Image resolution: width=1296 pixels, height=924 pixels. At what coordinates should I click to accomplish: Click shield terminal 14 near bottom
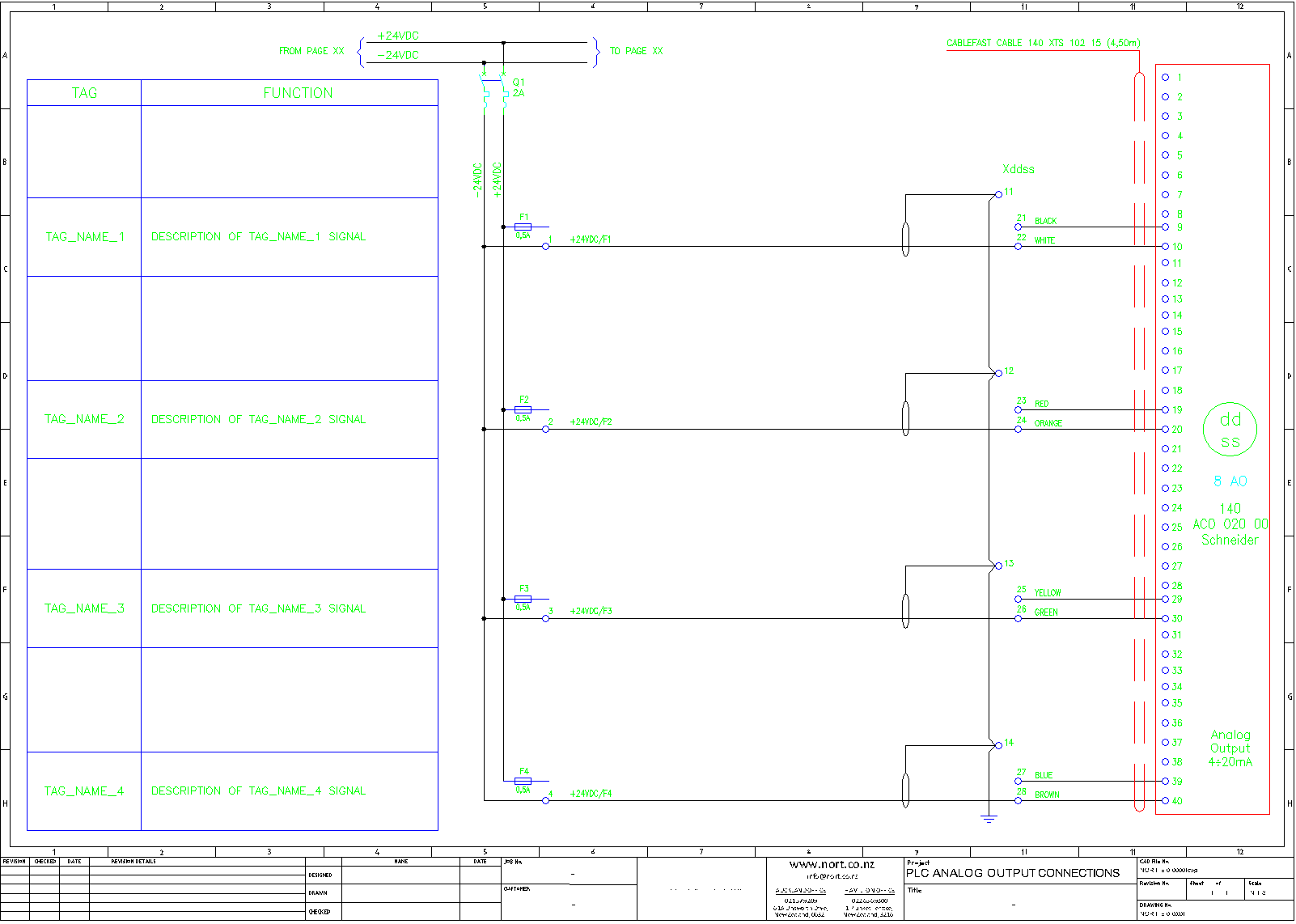(998, 744)
